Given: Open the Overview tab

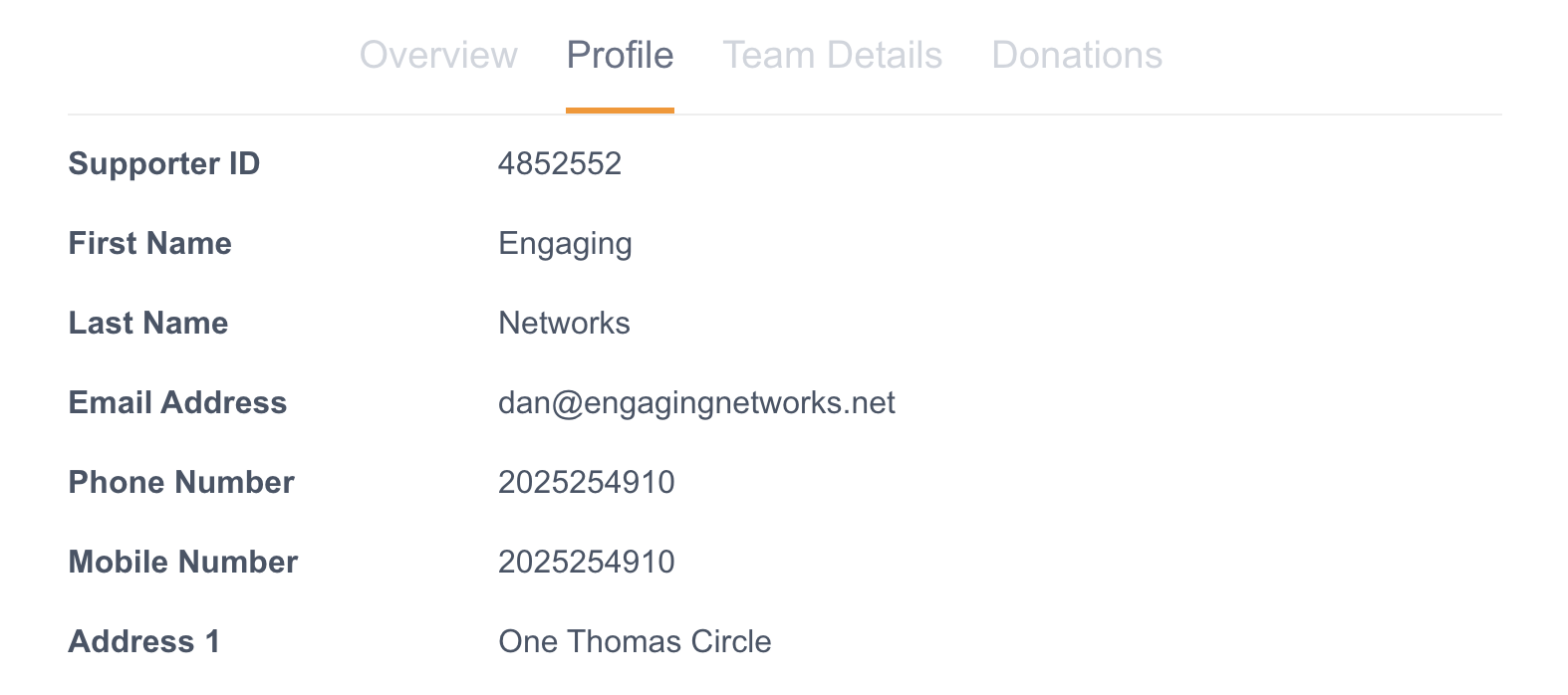Looking at the screenshot, I should (x=438, y=55).
